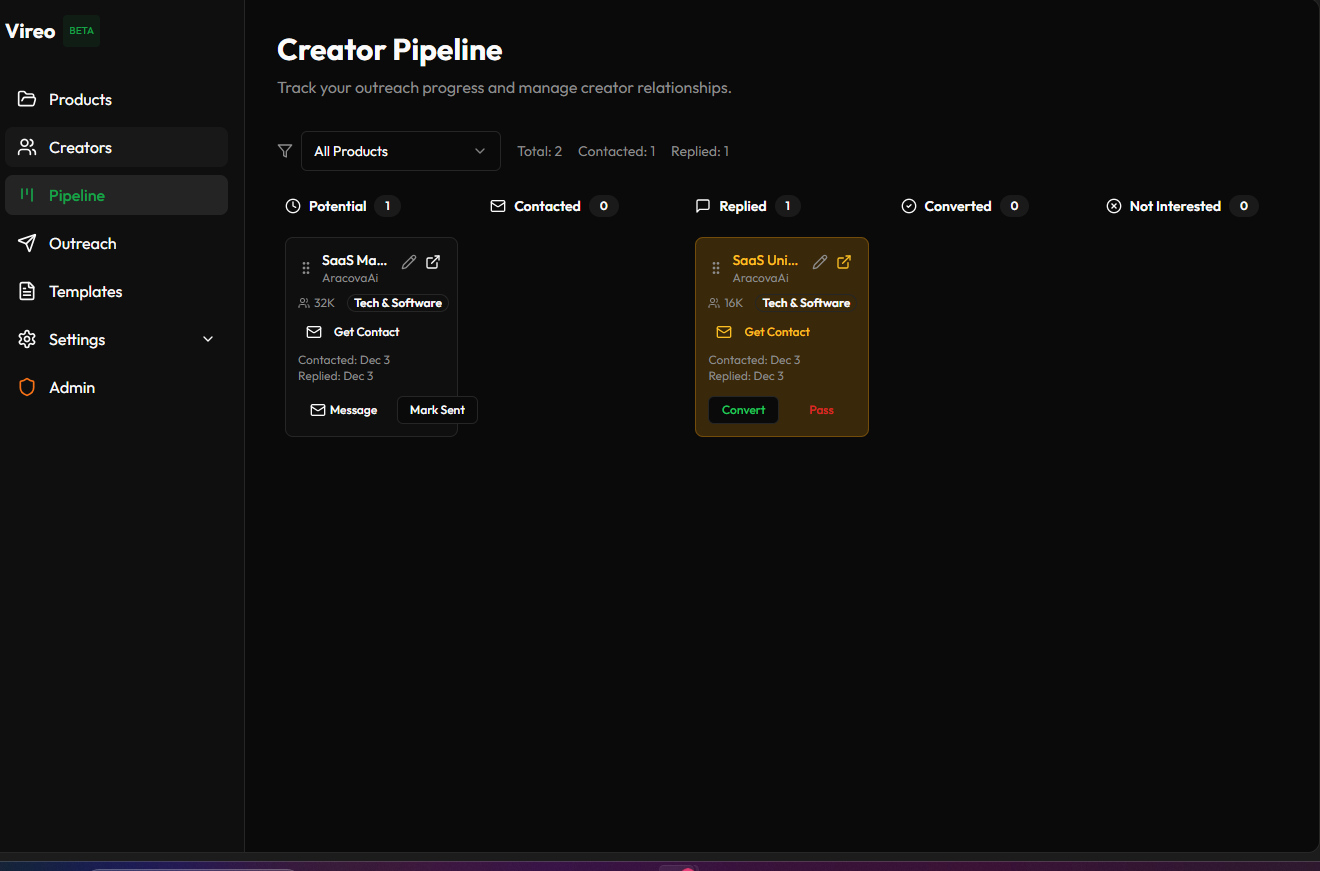This screenshot has height=871, width=1320.
Task: Click the Vireo logo text
Action: tap(30, 31)
